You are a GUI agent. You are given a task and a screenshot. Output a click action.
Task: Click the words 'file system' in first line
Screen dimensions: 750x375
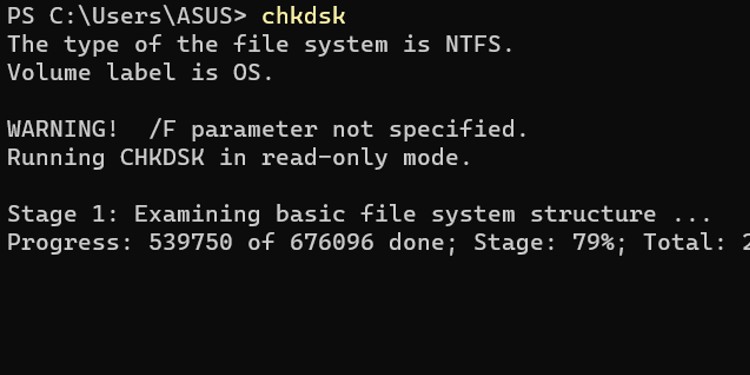point(310,44)
